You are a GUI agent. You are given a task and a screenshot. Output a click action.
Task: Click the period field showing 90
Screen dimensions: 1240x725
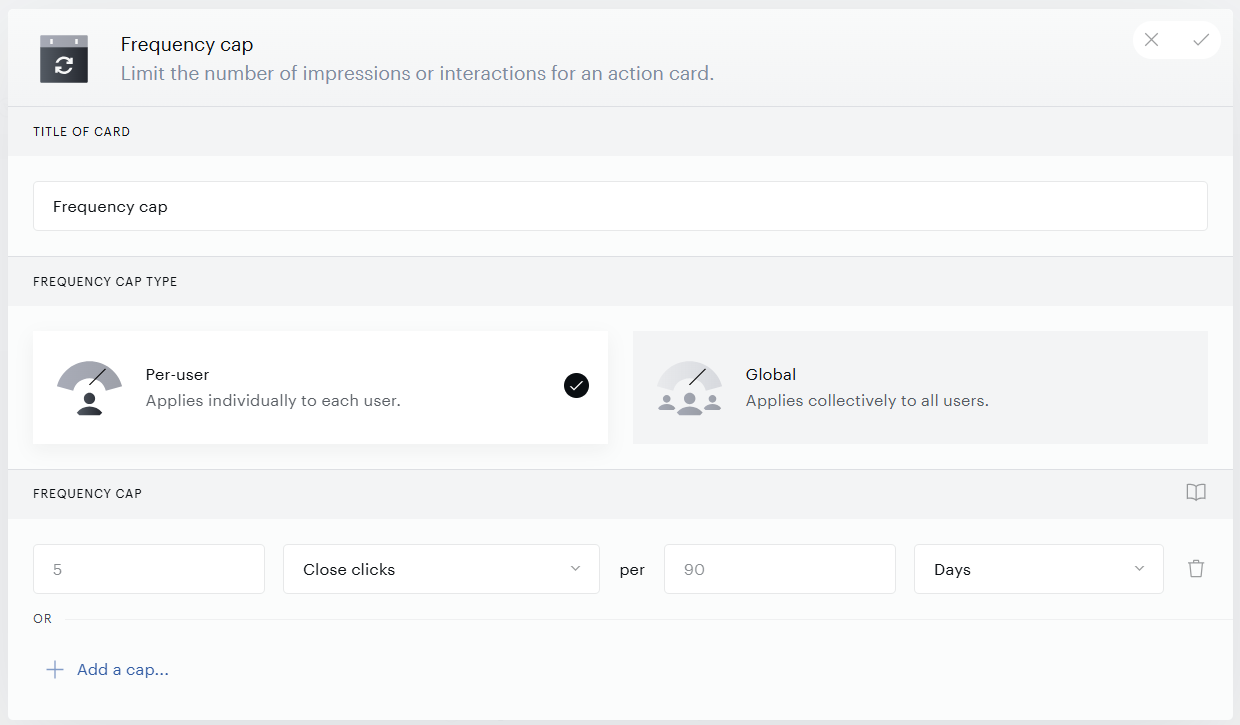click(x=780, y=569)
